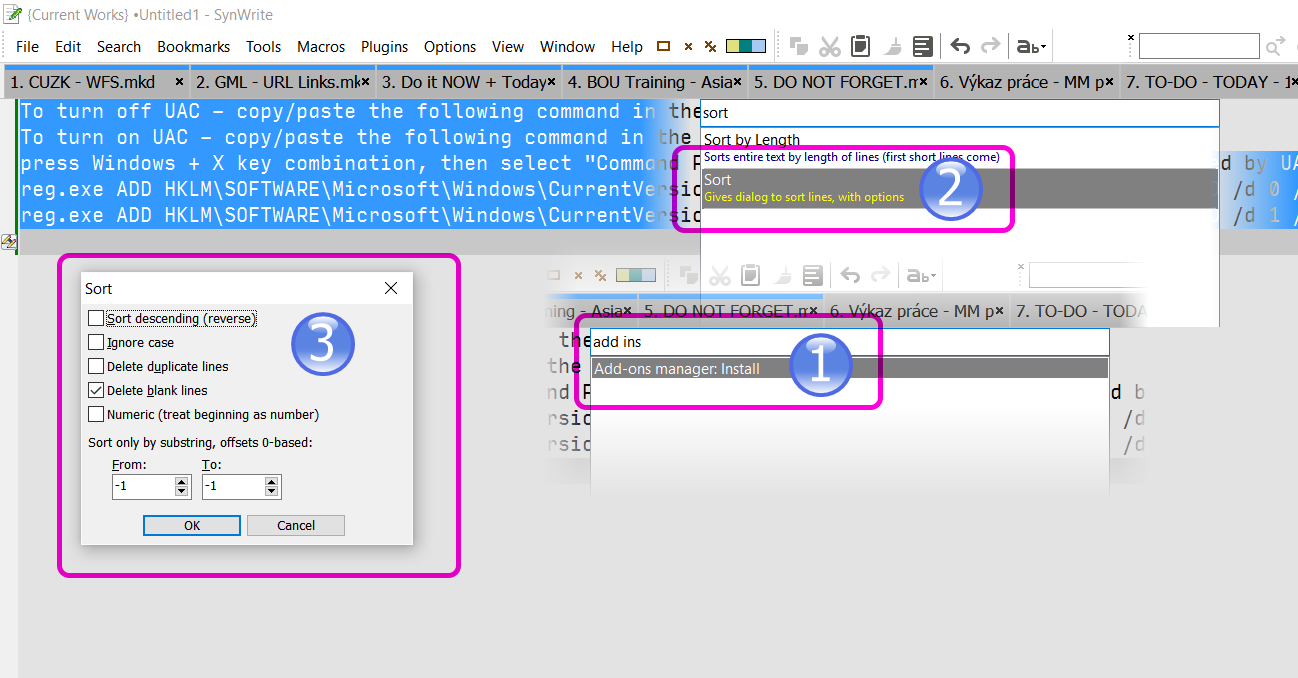The height and width of the screenshot is (678, 1298).
Task: Click the Paste clipboard icon
Action: pyautogui.click(x=860, y=46)
